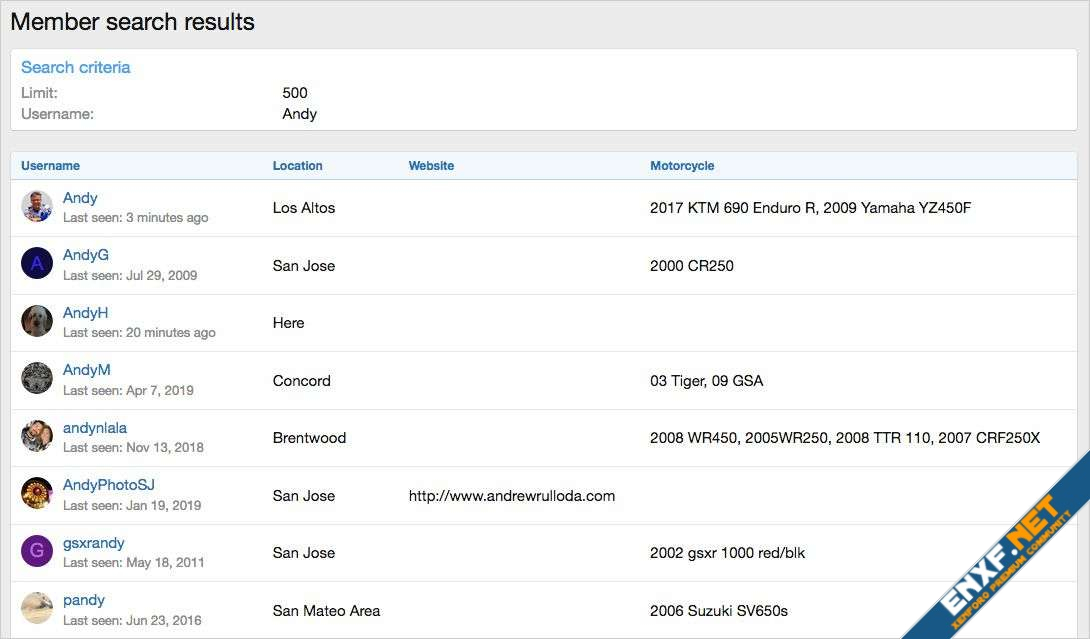Screen dimensions: 1090x639
Task: Open AndyH's dog photo avatar
Action: pyautogui.click(x=37, y=321)
